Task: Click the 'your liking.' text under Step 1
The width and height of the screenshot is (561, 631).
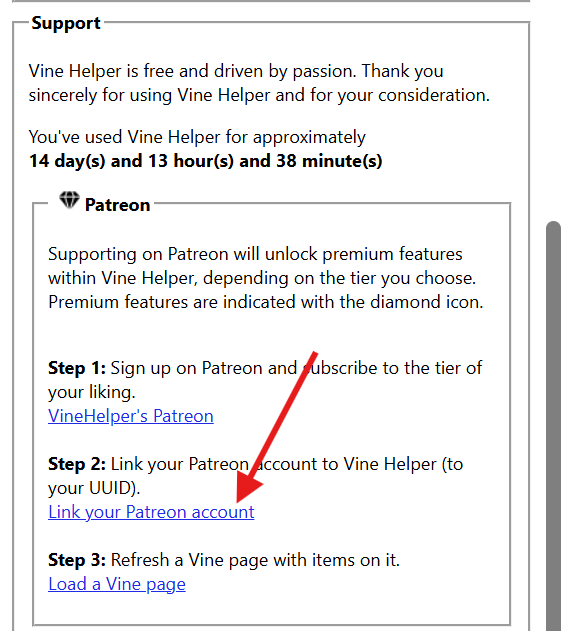Action: pos(92,392)
